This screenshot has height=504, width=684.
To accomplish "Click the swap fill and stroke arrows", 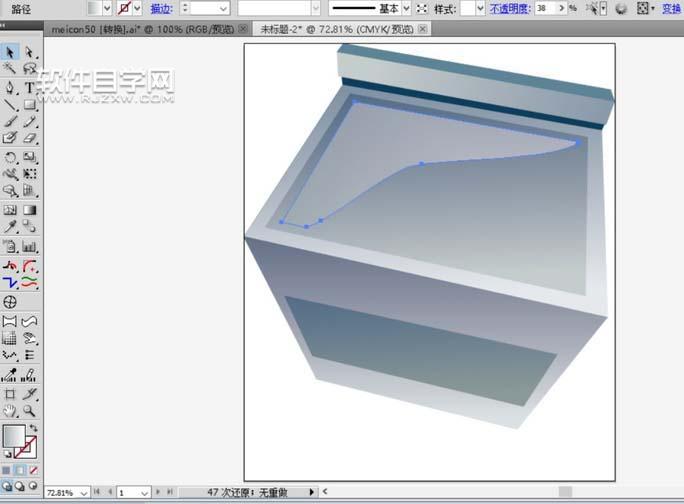I will coord(32,427).
